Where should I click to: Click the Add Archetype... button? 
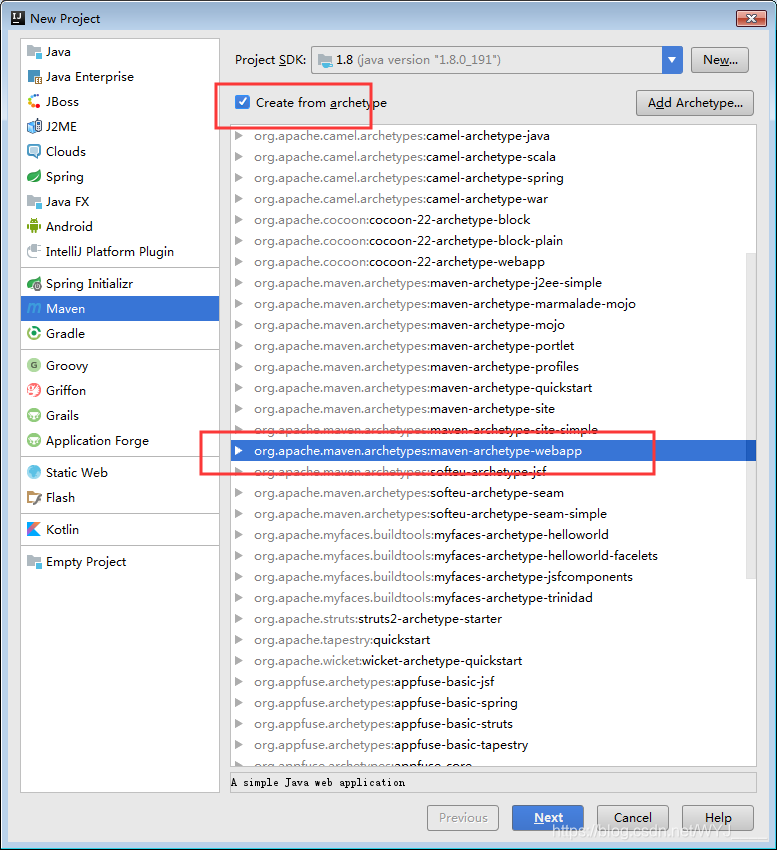click(x=695, y=103)
